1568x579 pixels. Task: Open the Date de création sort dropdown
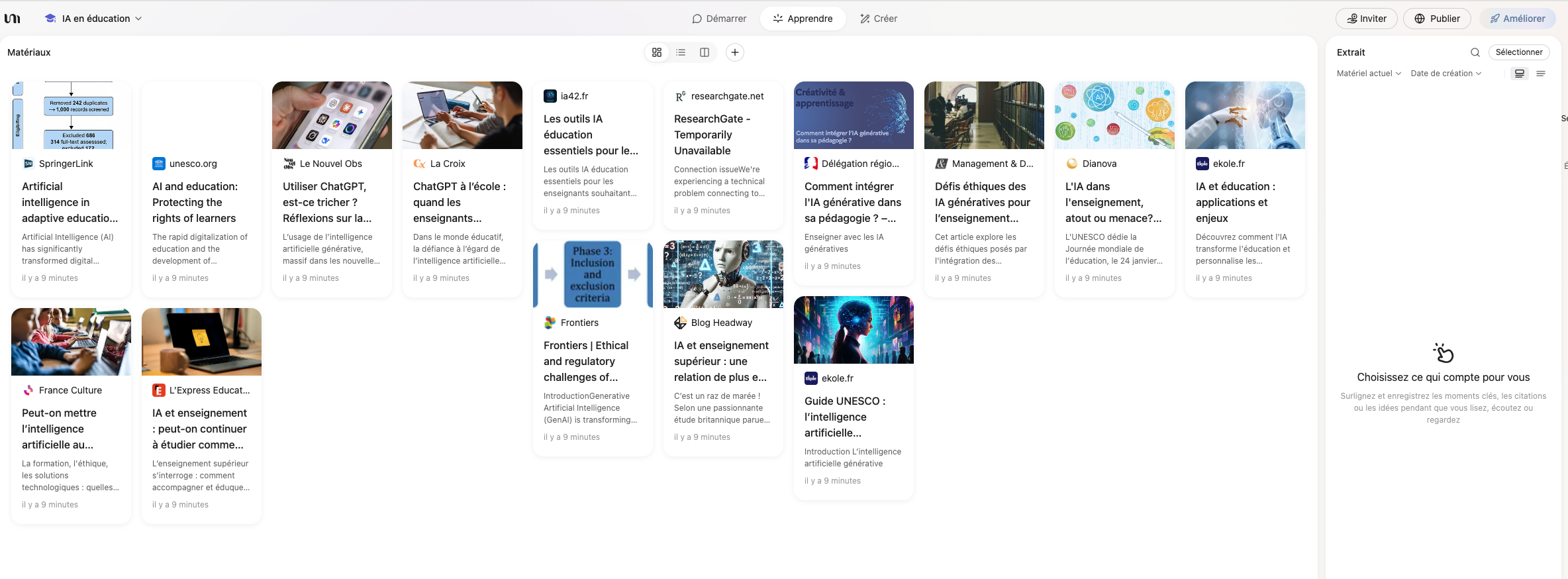[1445, 74]
